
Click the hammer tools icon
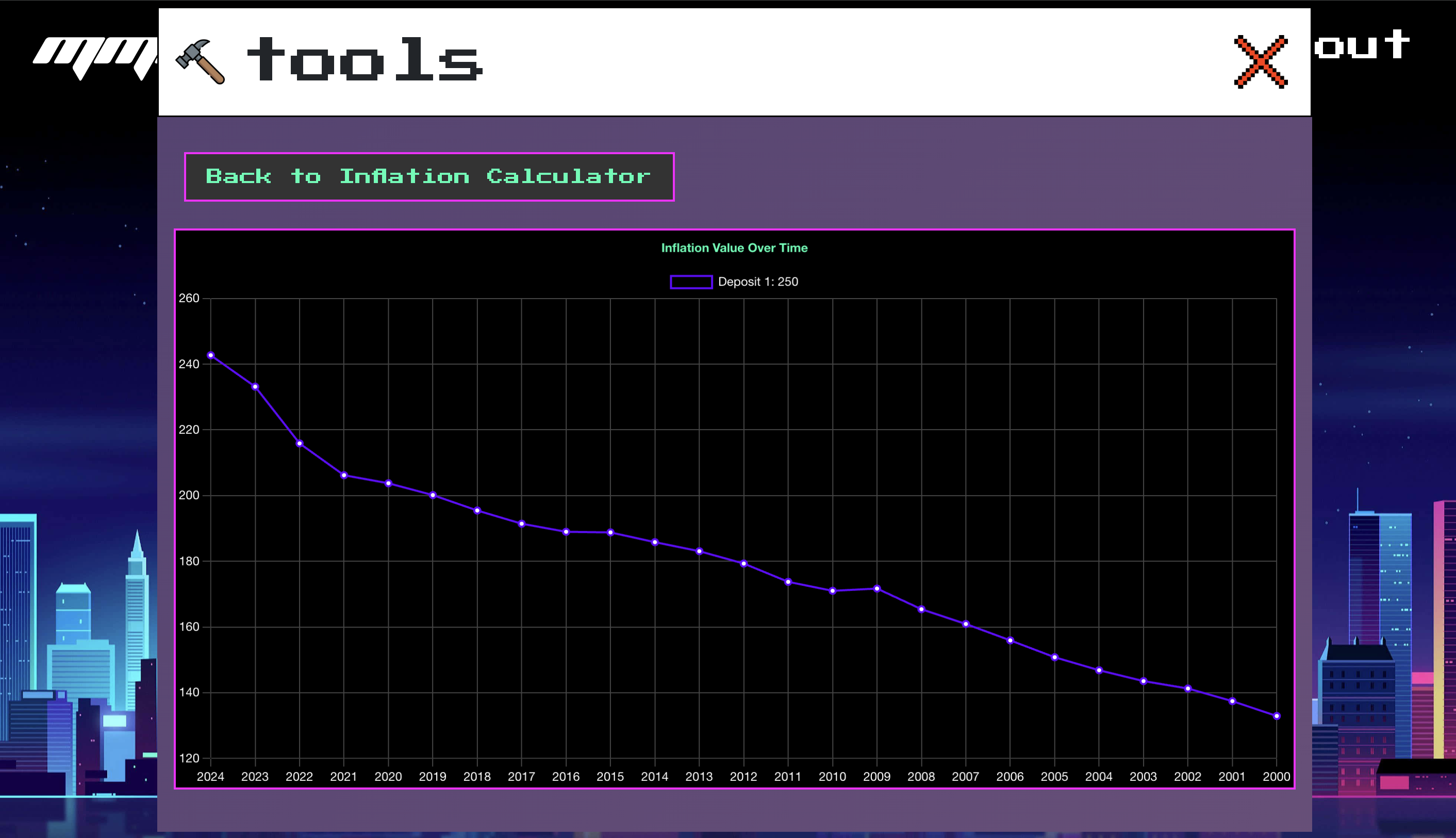200,61
